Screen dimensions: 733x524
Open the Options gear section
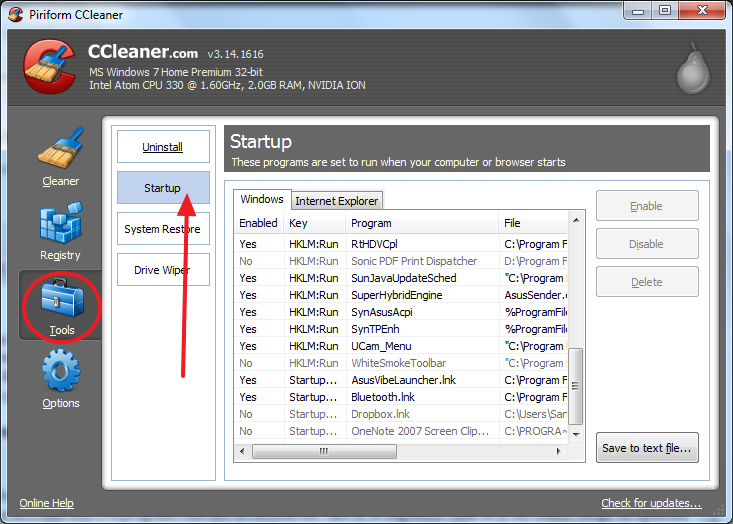[x=61, y=379]
